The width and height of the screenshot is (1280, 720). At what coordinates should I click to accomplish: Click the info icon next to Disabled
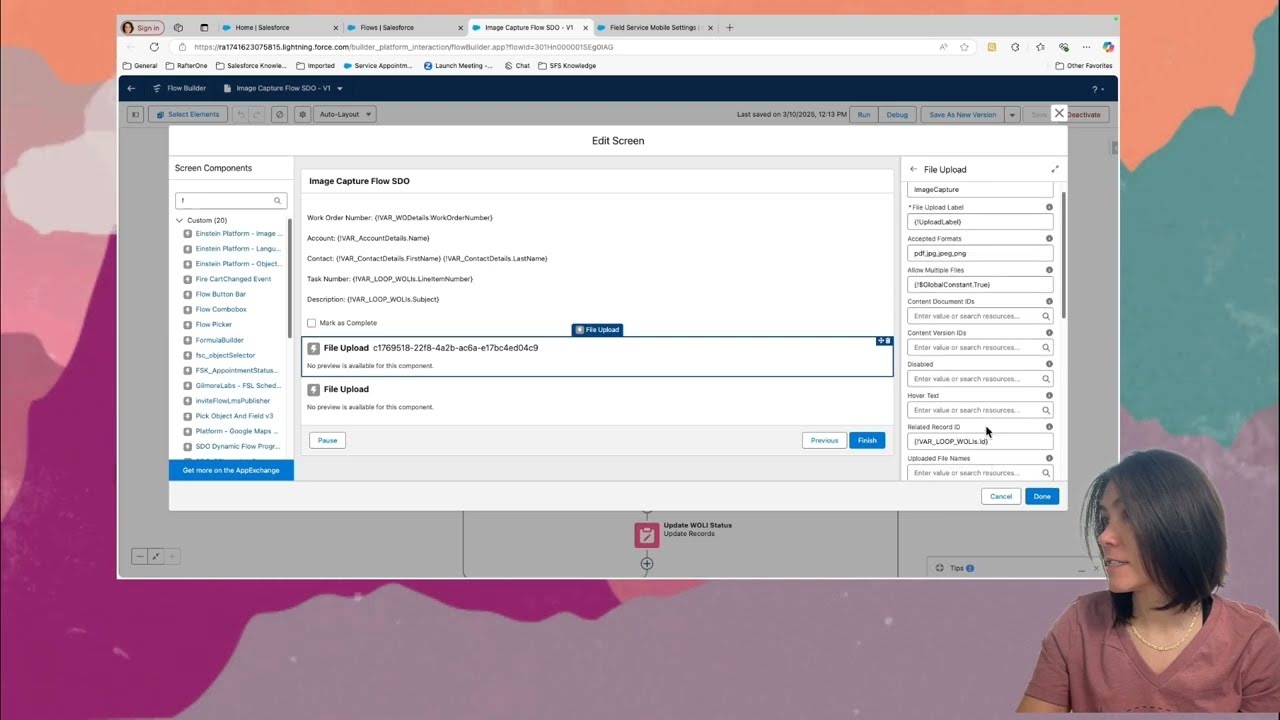point(1049,364)
